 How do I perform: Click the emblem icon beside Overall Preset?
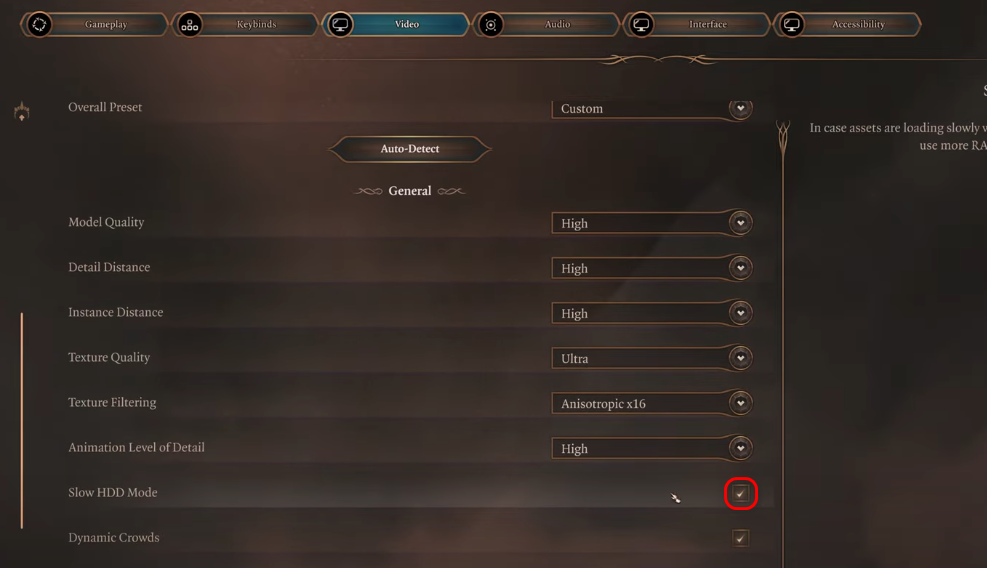click(x=21, y=111)
